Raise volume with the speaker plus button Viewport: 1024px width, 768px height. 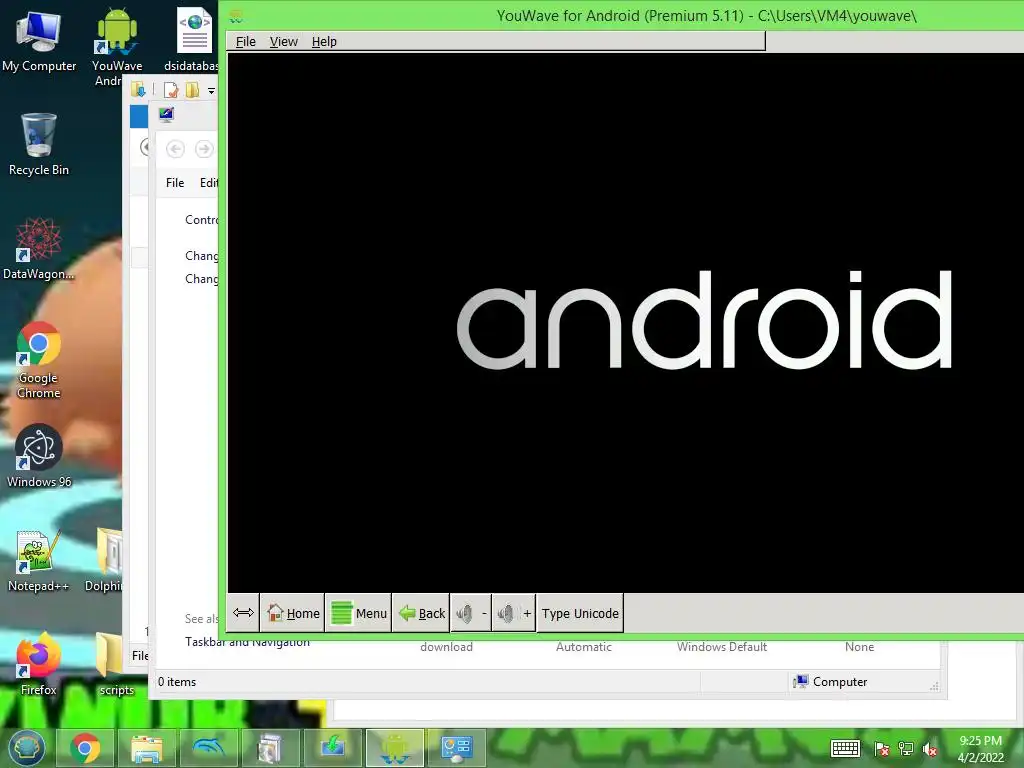point(514,613)
